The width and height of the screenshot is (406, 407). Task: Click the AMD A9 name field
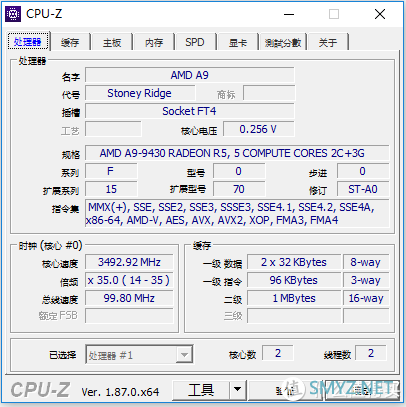pyautogui.click(x=190, y=75)
